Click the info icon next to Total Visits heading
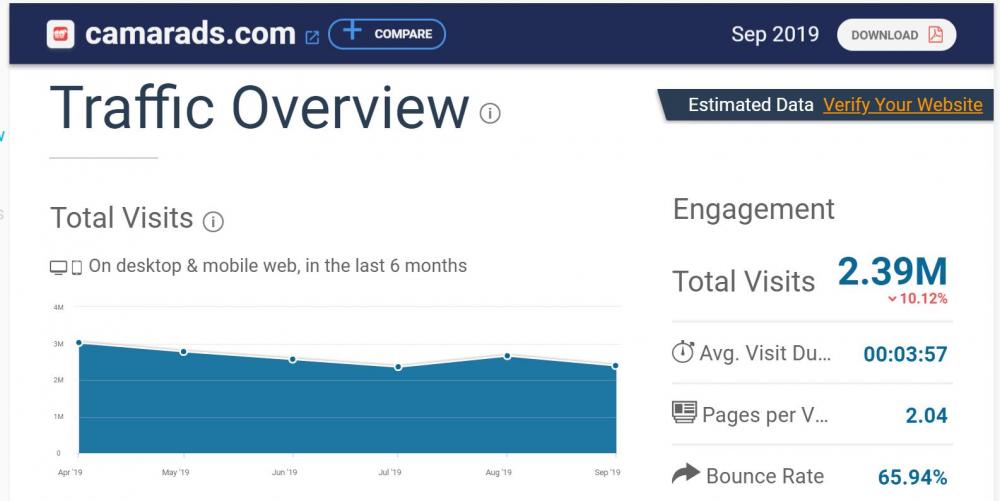Image resolution: width=1000 pixels, height=501 pixels. [213, 221]
